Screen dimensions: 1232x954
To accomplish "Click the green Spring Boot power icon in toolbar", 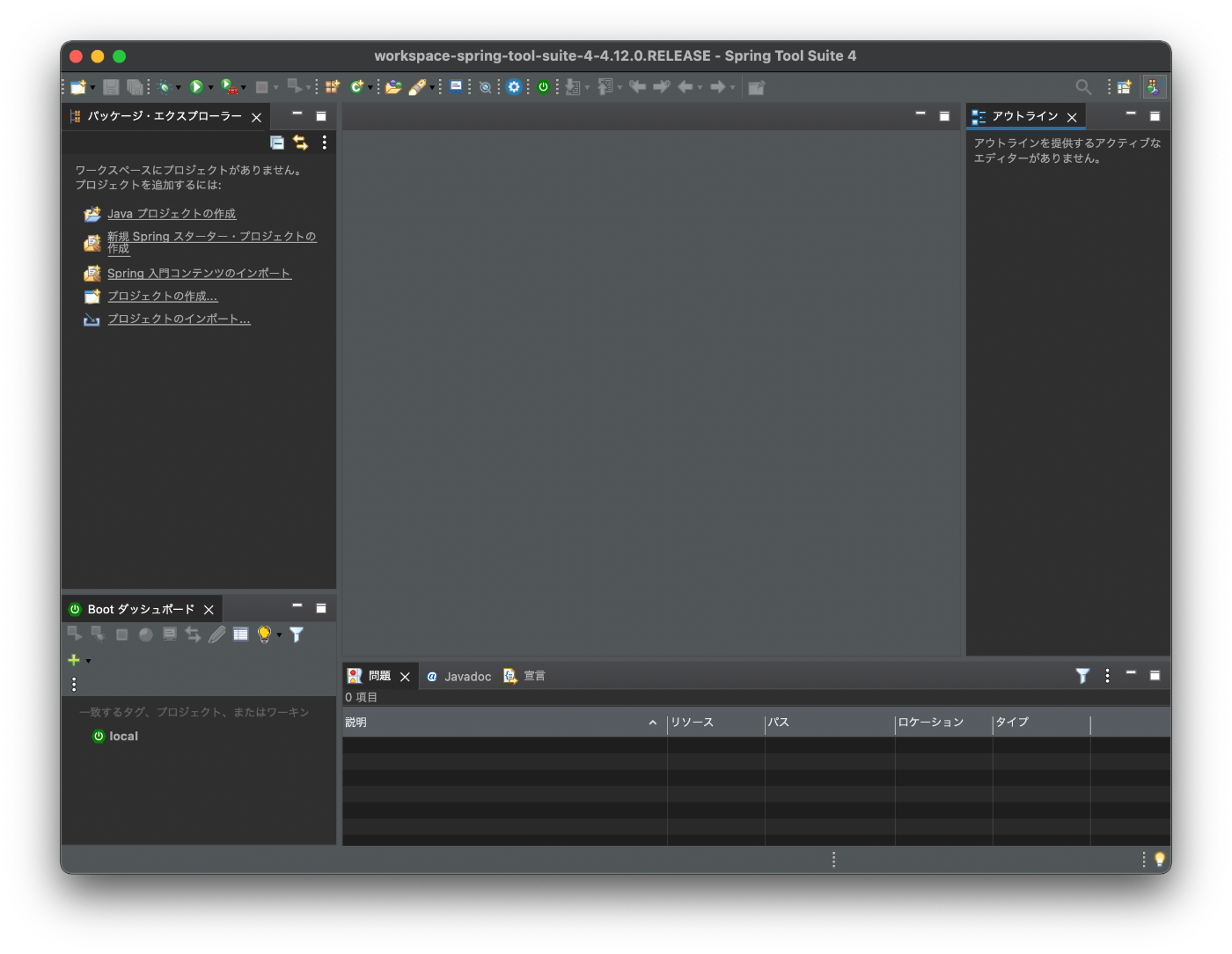I will 543,87.
